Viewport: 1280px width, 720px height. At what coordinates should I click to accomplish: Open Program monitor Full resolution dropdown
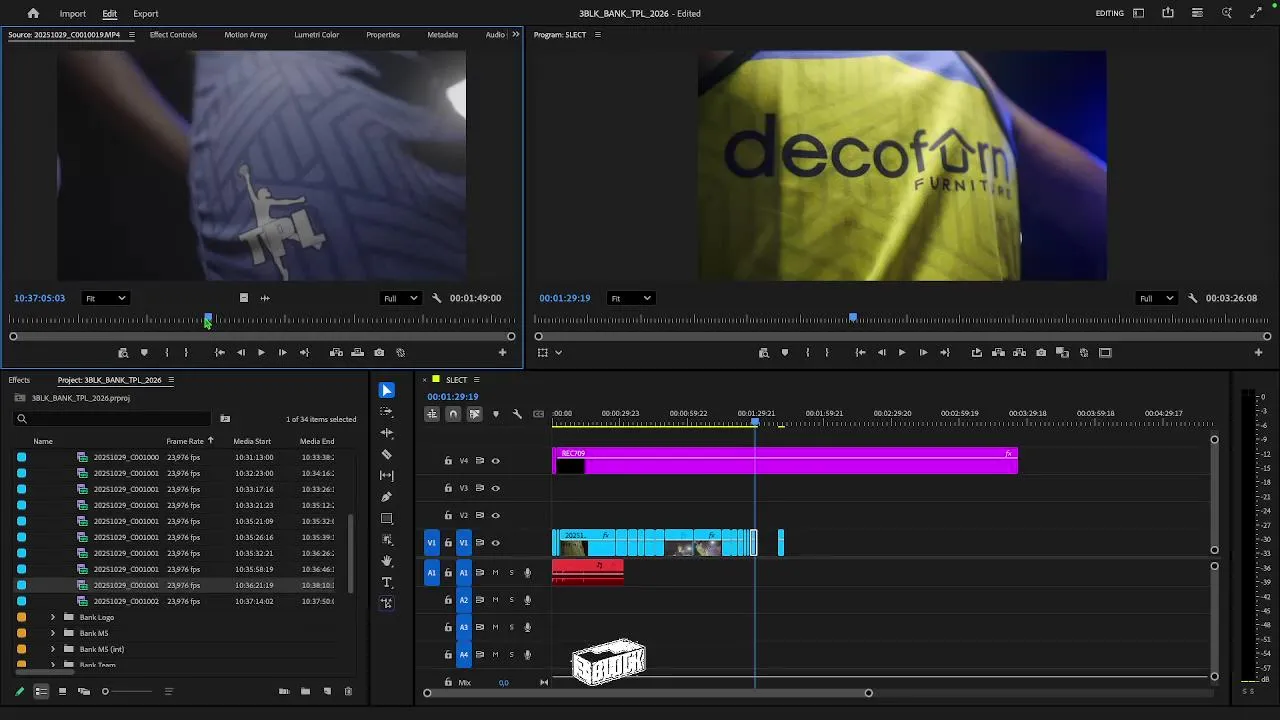coord(1157,298)
